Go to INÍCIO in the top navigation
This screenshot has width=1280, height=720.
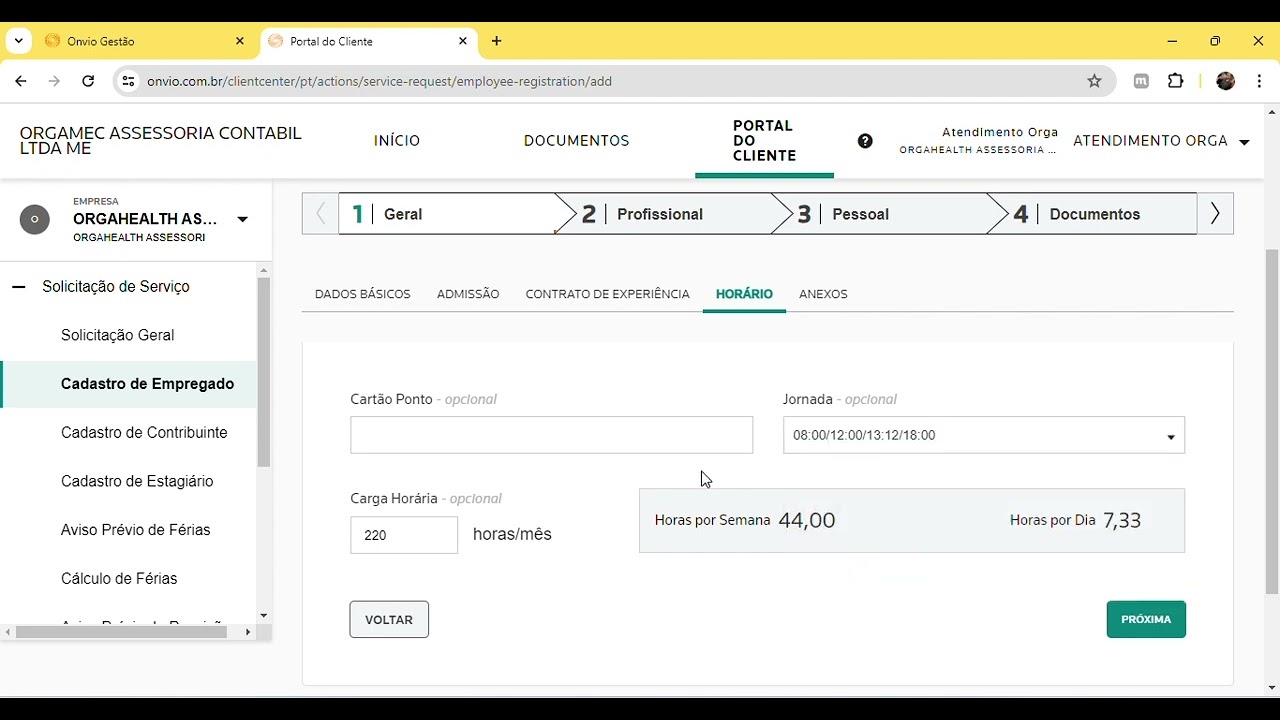(397, 141)
